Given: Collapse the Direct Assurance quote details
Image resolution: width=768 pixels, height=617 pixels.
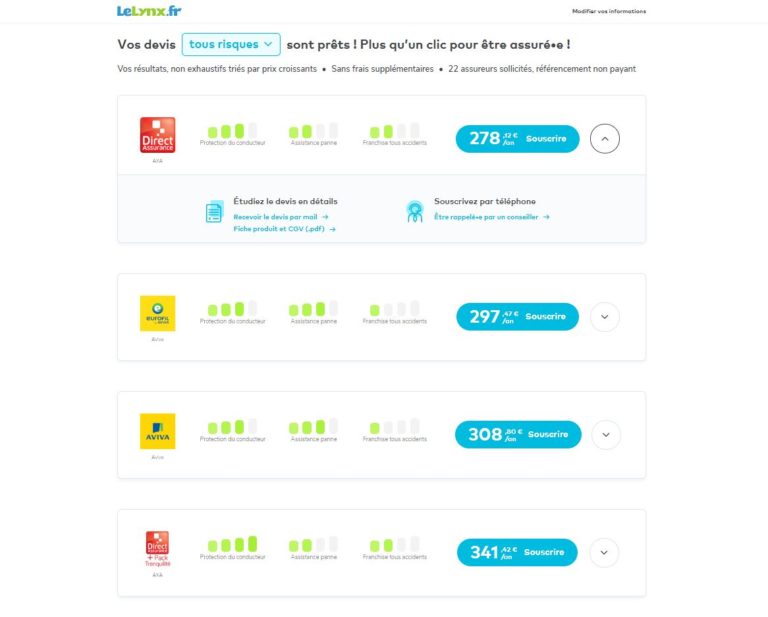Looking at the screenshot, I should pyautogui.click(x=605, y=139).
